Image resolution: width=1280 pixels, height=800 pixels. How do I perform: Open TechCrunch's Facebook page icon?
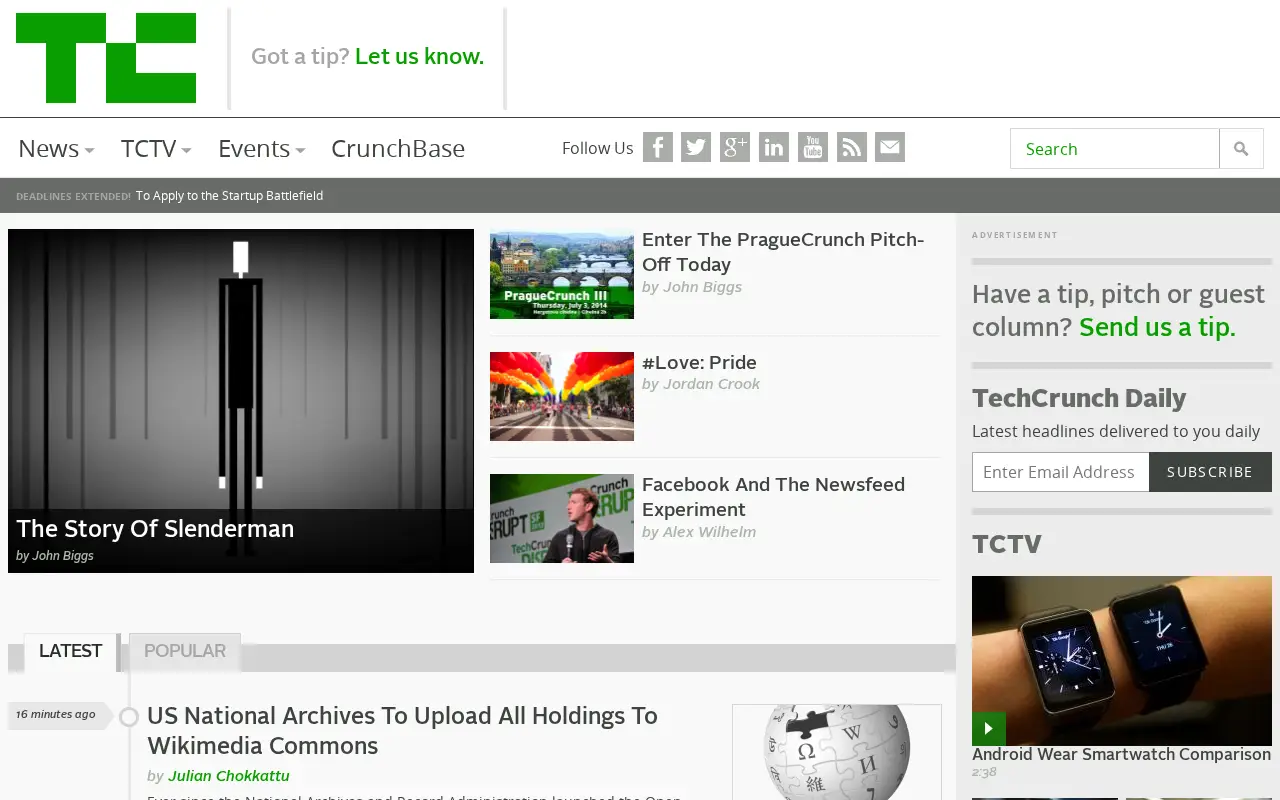(x=657, y=147)
